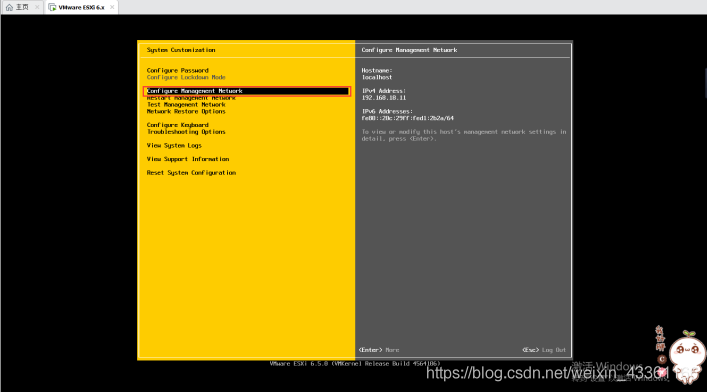The width and height of the screenshot is (708, 392).
Task: Click the IPv6 Addresses label
Action: (387, 111)
